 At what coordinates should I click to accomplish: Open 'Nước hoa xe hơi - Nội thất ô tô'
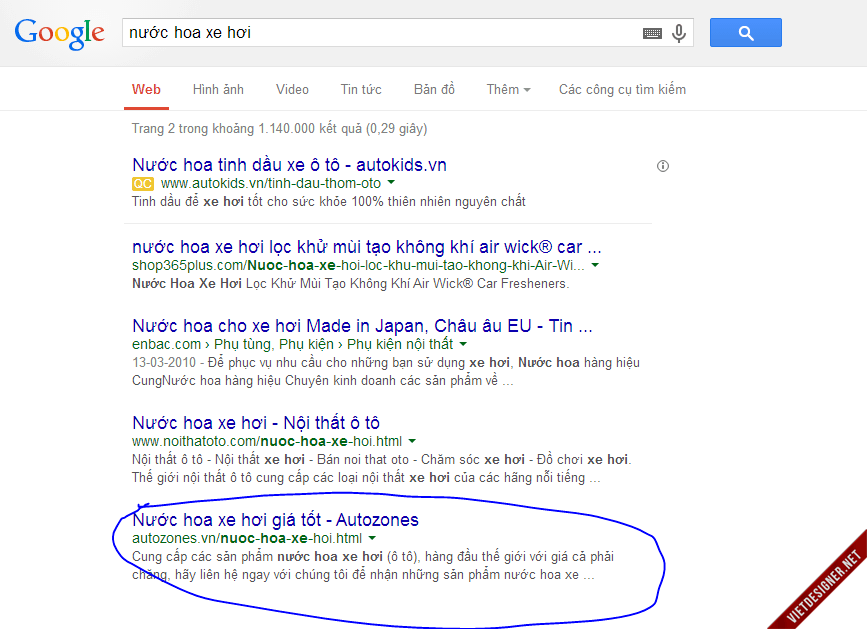(256, 423)
